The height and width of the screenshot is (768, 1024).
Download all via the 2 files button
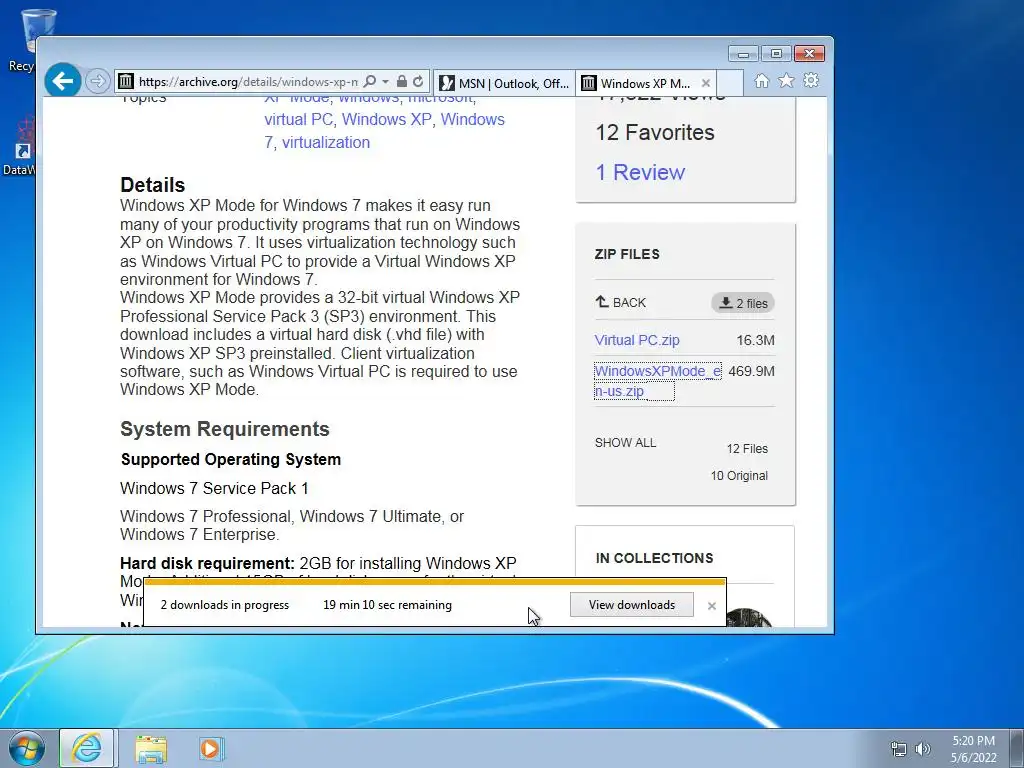coord(743,303)
